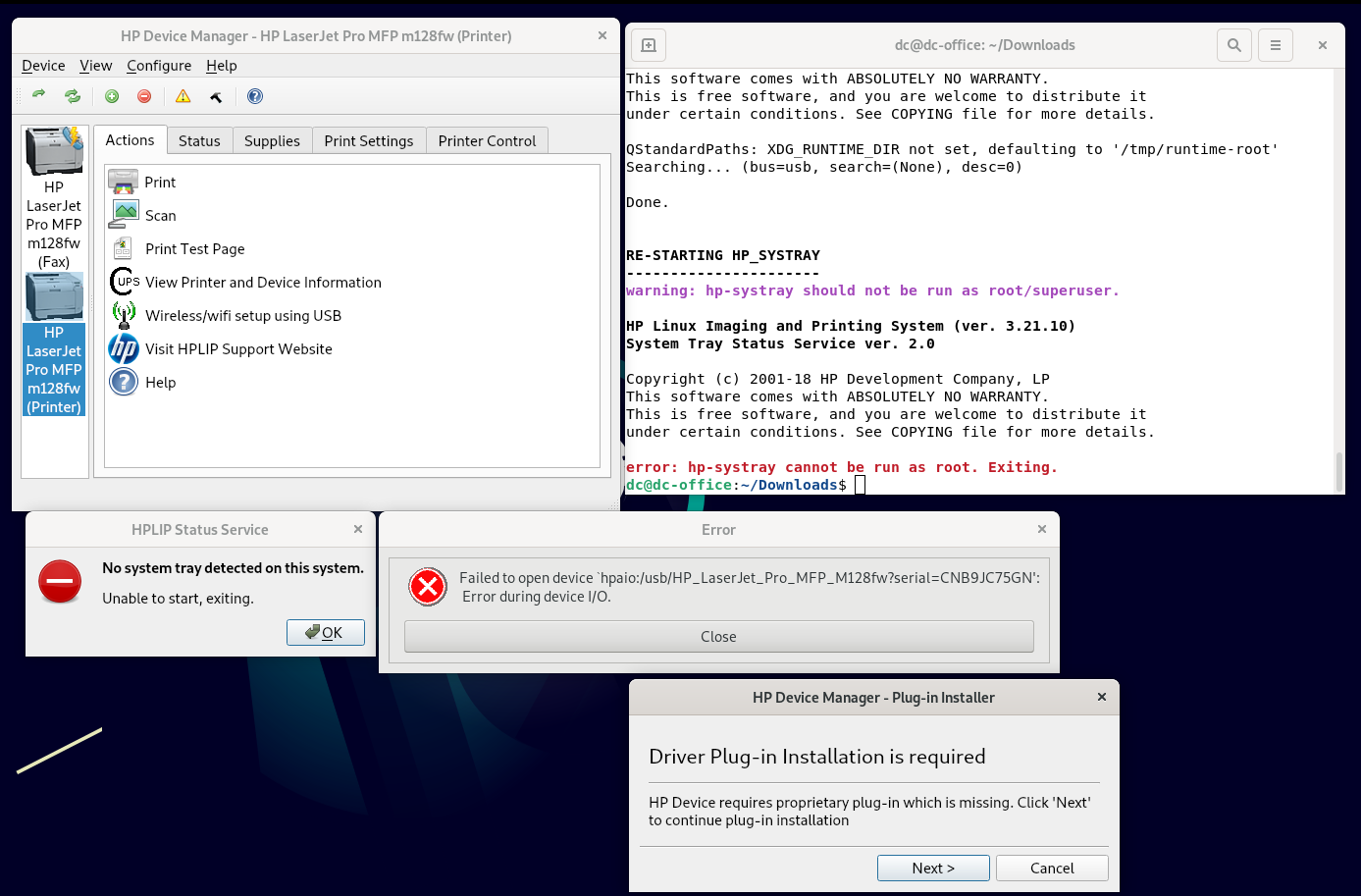Click View Printer and Device Information
The height and width of the screenshot is (896, 1361).
pyautogui.click(x=263, y=283)
